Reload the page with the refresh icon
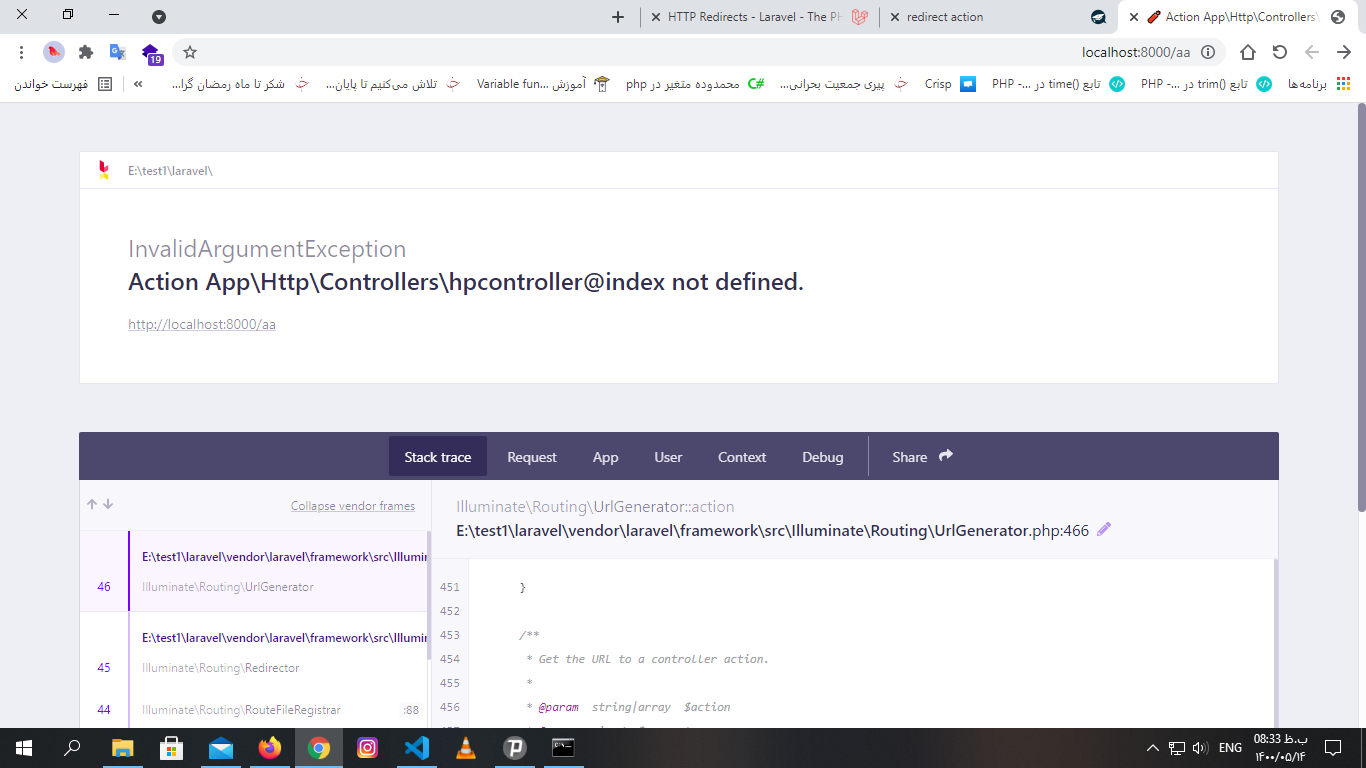1366x768 pixels. tap(1280, 52)
